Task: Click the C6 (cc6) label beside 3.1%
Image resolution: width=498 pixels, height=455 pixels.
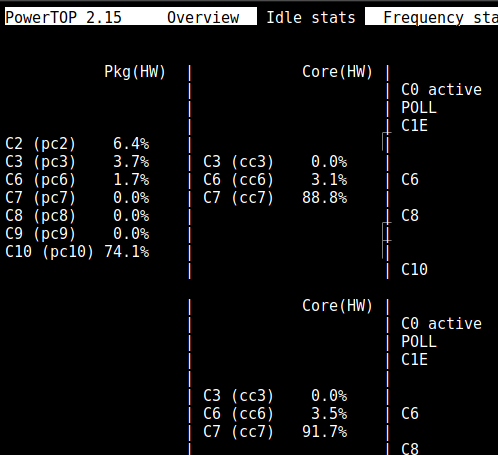Action: [238, 180]
